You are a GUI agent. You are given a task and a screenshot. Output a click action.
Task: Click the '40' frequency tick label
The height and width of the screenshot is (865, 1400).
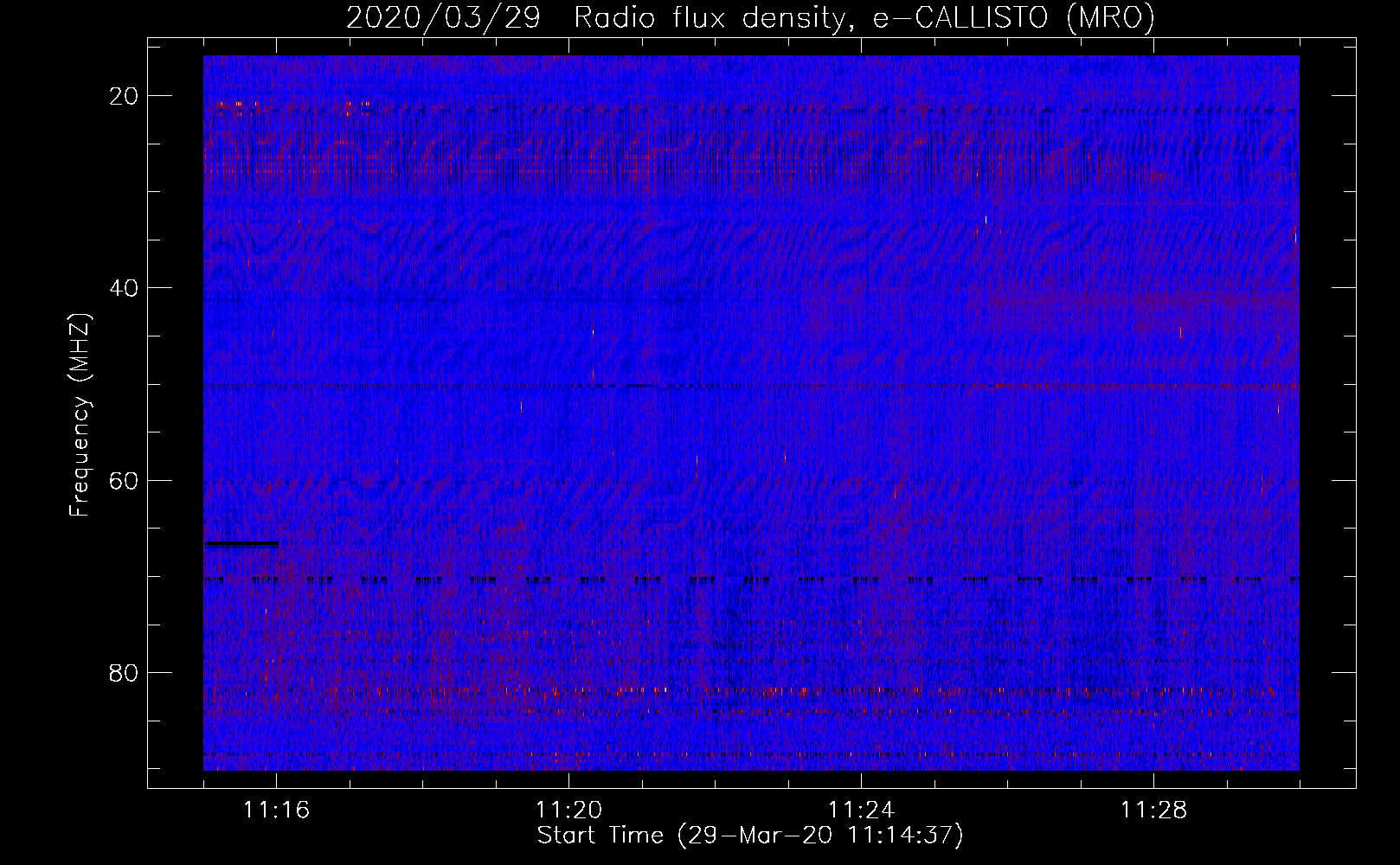tap(125, 288)
